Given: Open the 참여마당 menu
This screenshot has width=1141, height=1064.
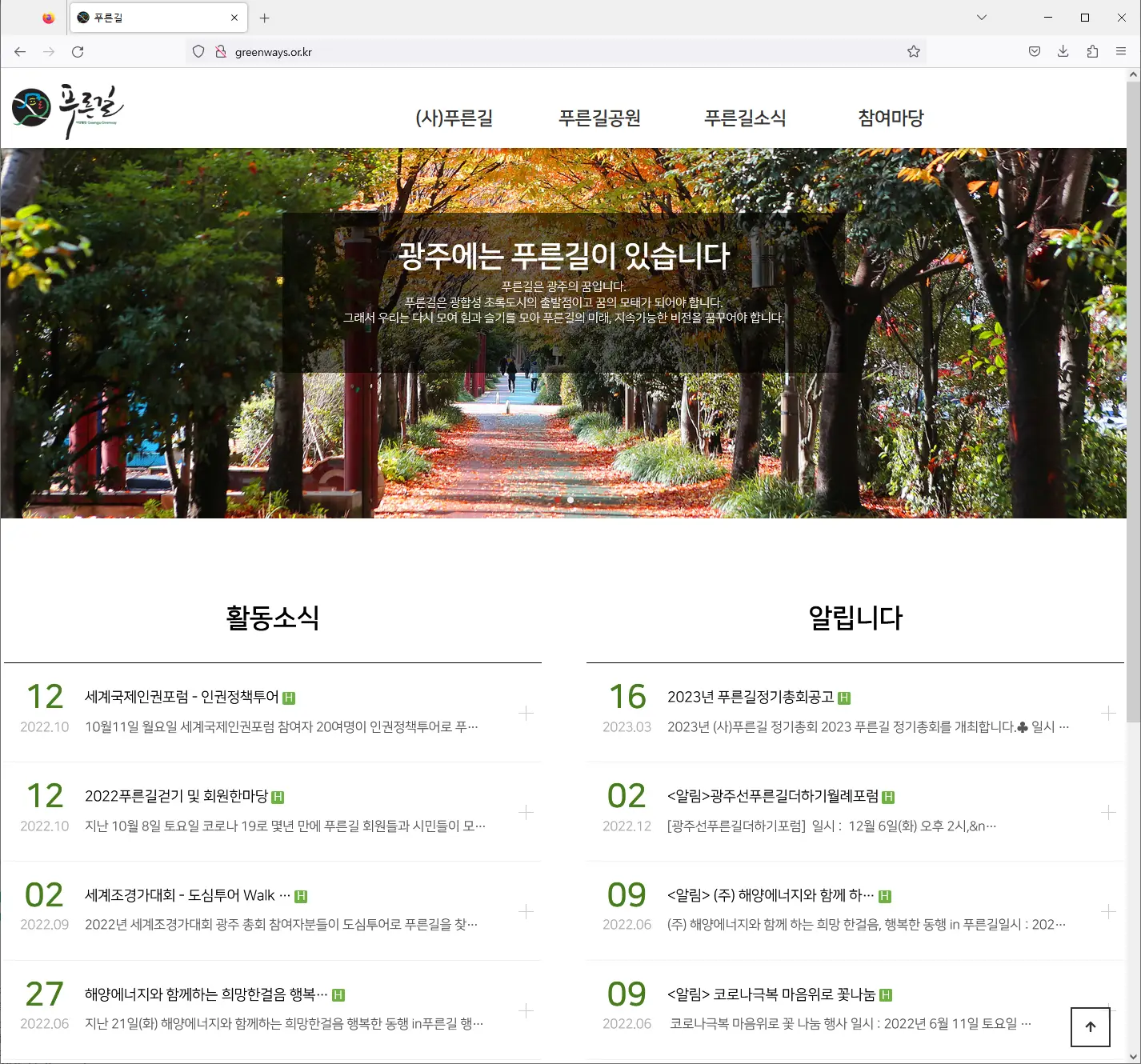Looking at the screenshot, I should click(890, 118).
